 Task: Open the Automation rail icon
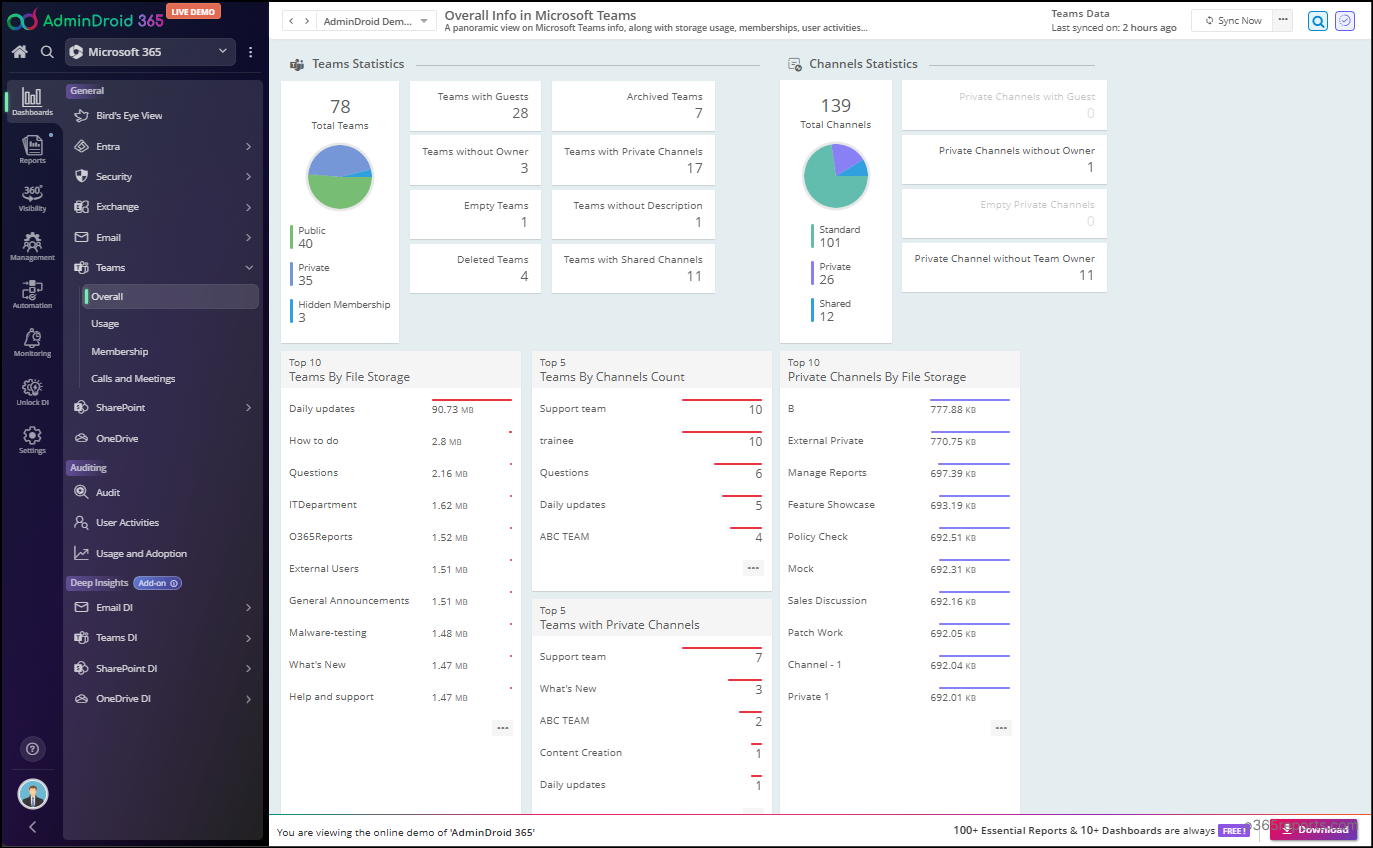click(32, 294)
